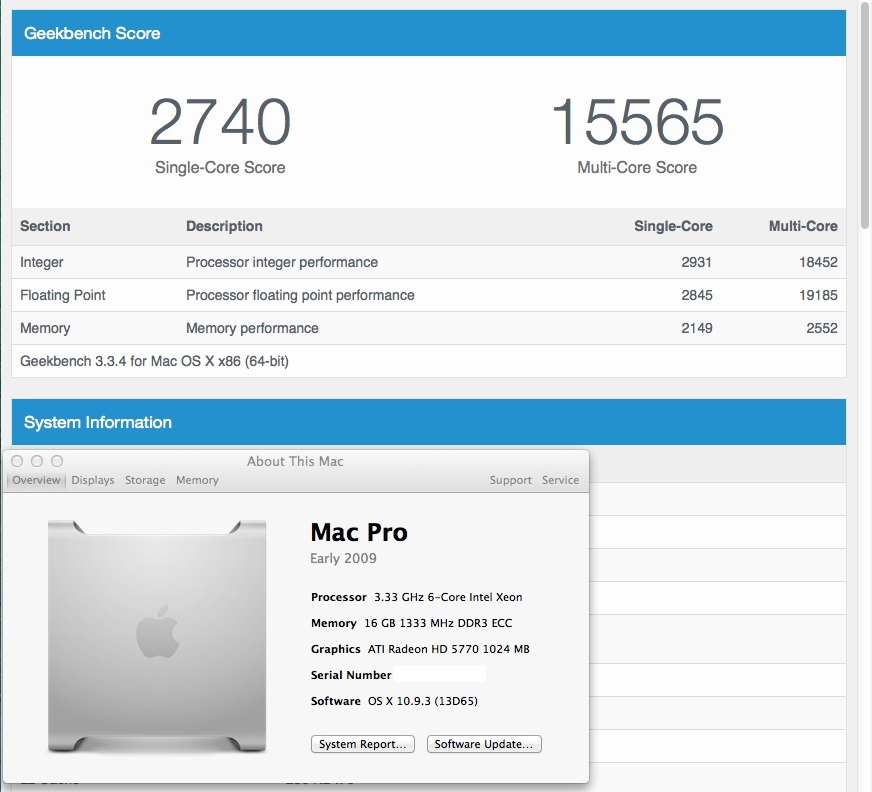Select the Integer row label
The image size is (872, 792).
coord(42,262)
